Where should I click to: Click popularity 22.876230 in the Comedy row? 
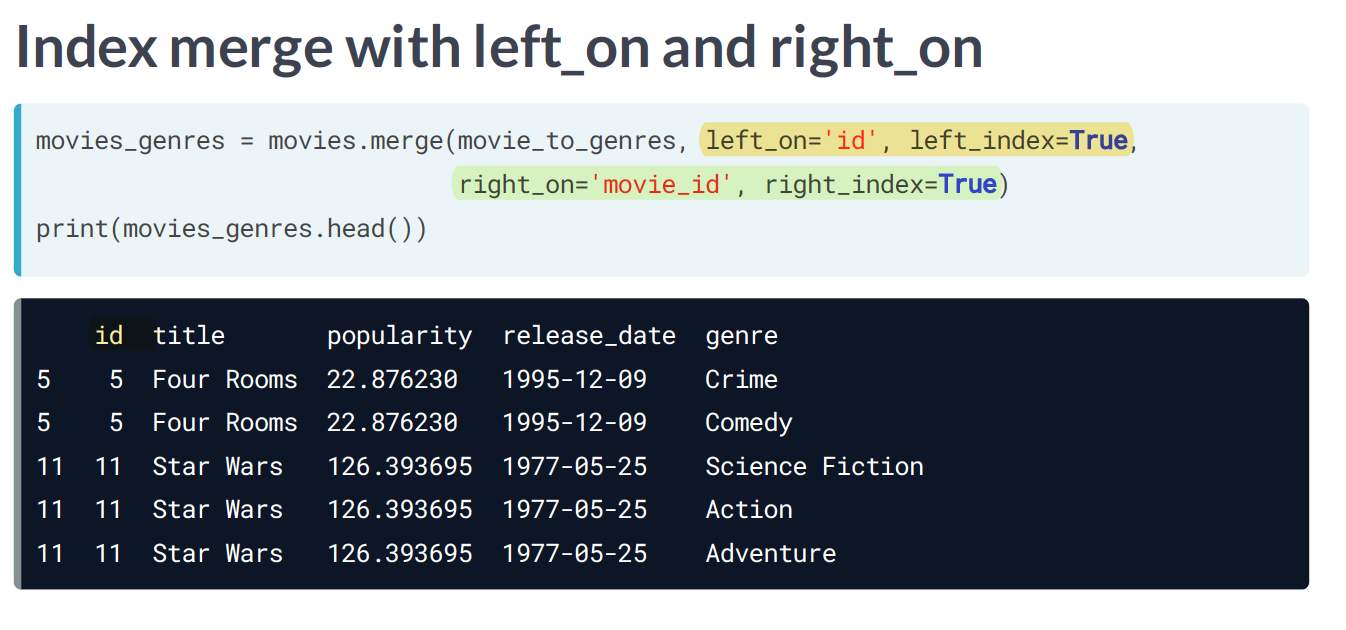tap(392, 423)
